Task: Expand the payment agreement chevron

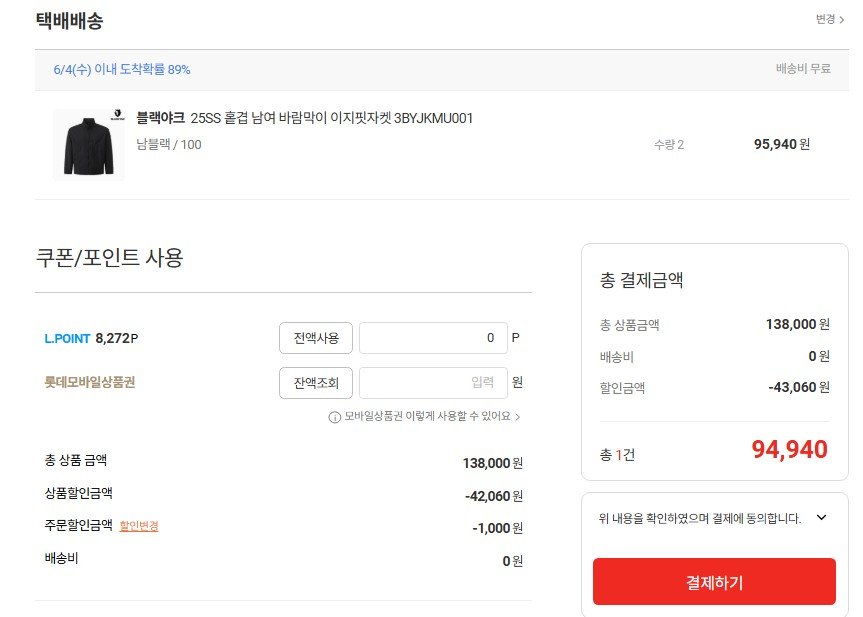Action: click(821, 517)
